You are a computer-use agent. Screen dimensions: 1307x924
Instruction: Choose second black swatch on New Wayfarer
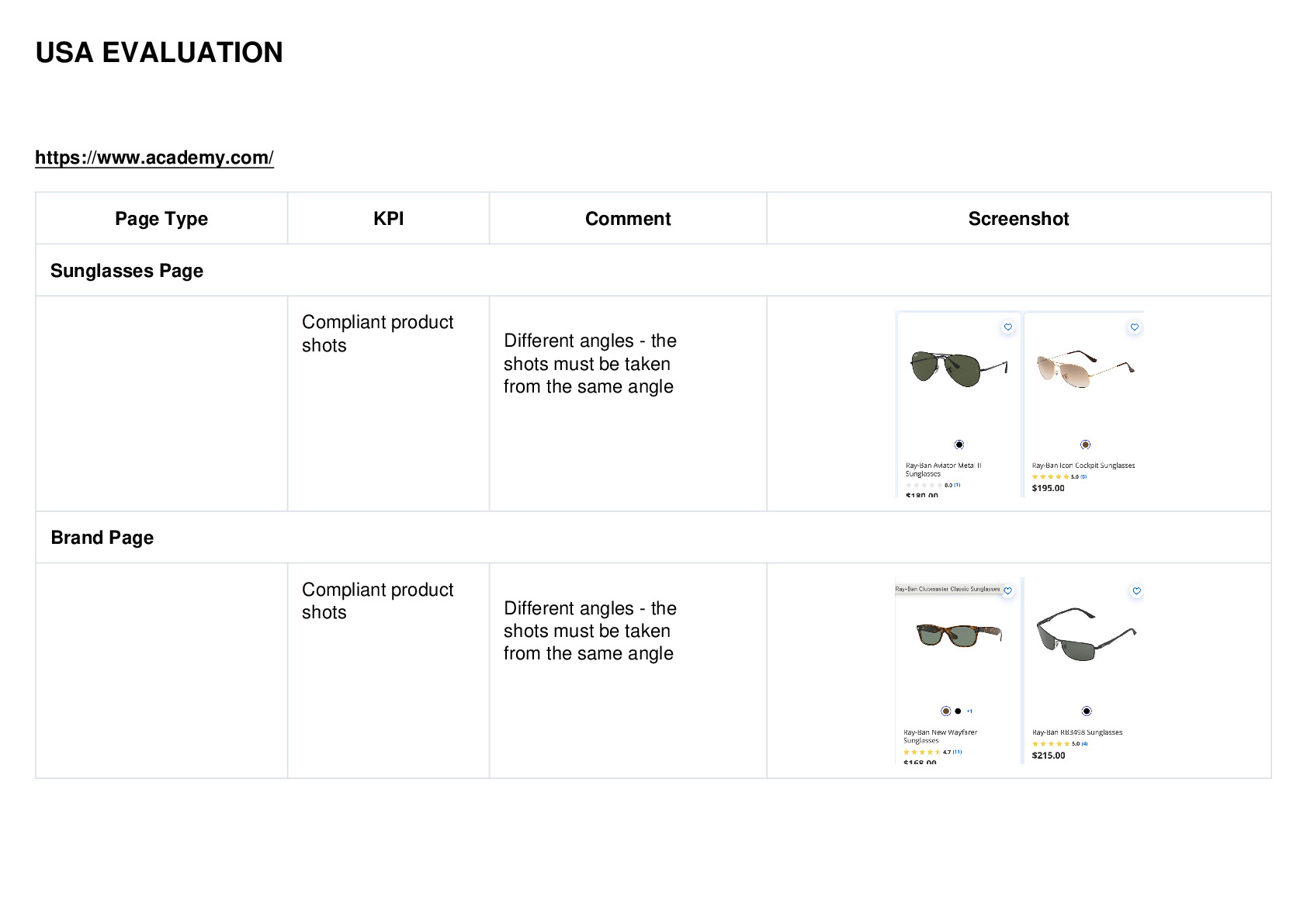click(958, 711)
